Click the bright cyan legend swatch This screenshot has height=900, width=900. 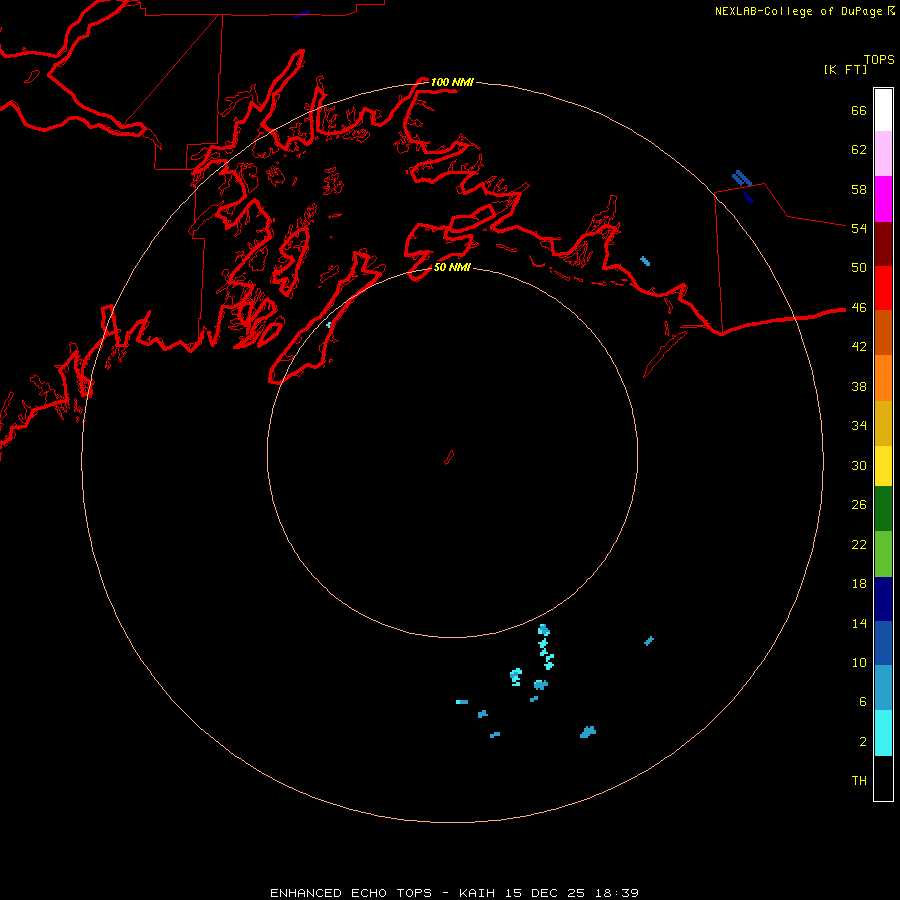[883, 733]
